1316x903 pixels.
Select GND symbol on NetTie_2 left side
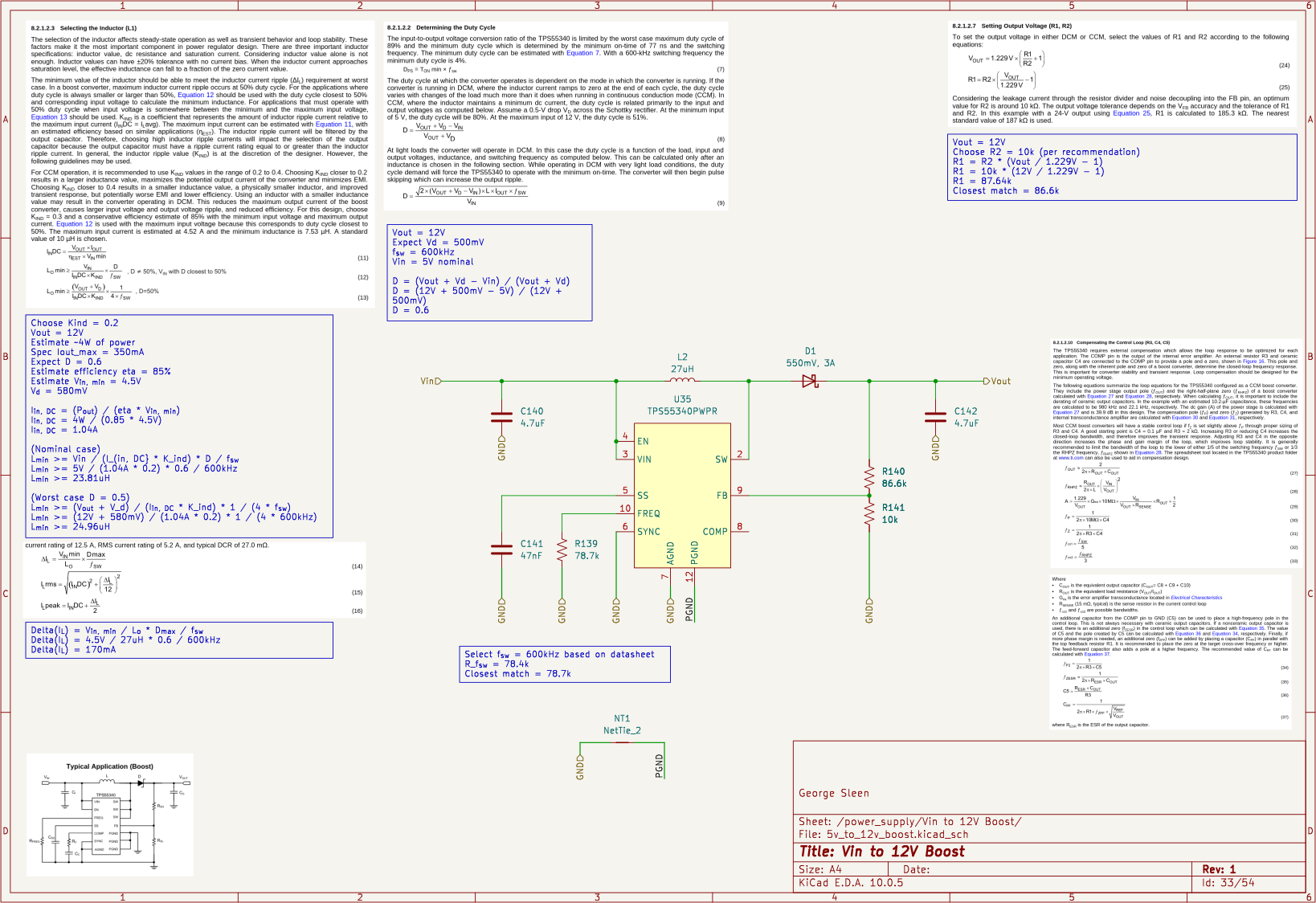pos(580,768)
